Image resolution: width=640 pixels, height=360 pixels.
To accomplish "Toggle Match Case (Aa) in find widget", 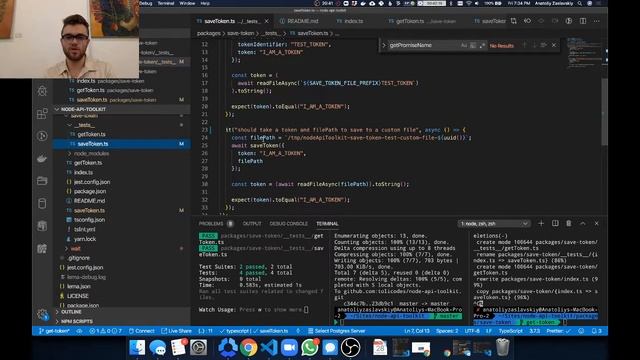I will point(464,45).
